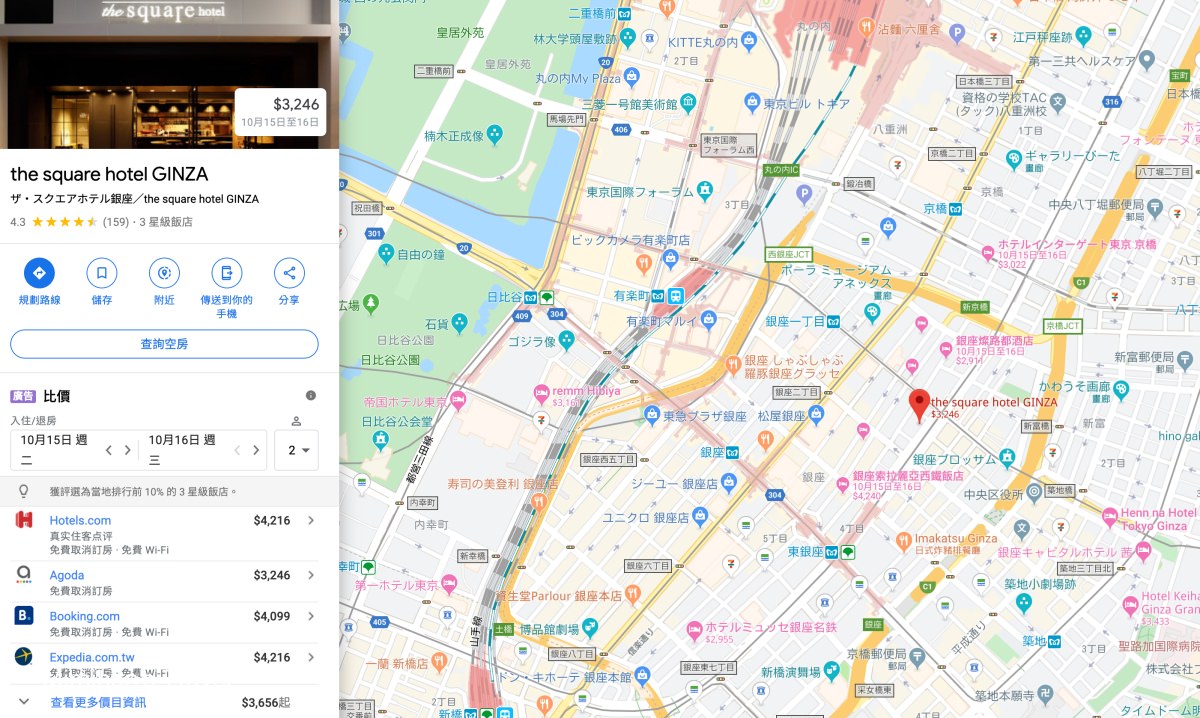
Task: Click the KITTE丸の内 shopping marker
Action: click(x=751, y=42)
